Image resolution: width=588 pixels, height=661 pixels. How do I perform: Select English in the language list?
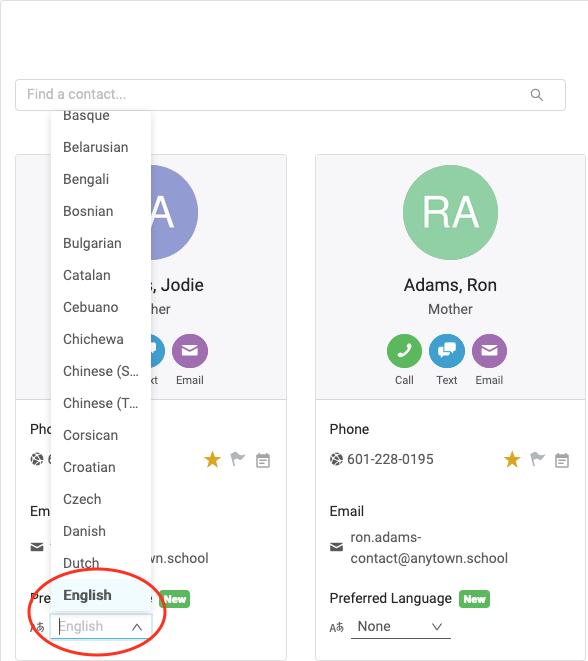(101, 595)
